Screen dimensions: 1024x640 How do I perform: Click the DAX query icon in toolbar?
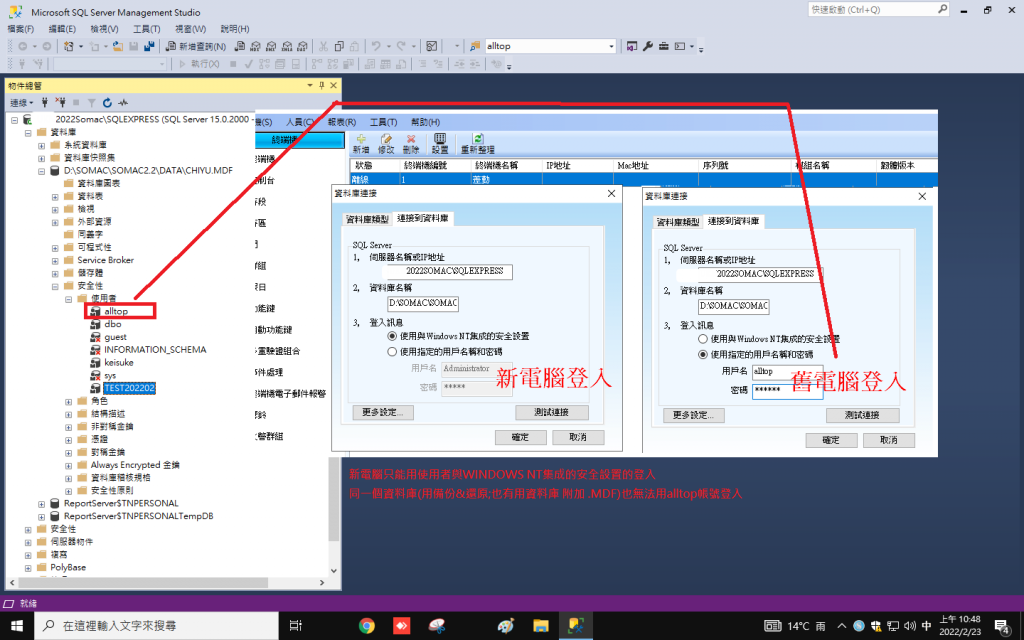point(302,46)
